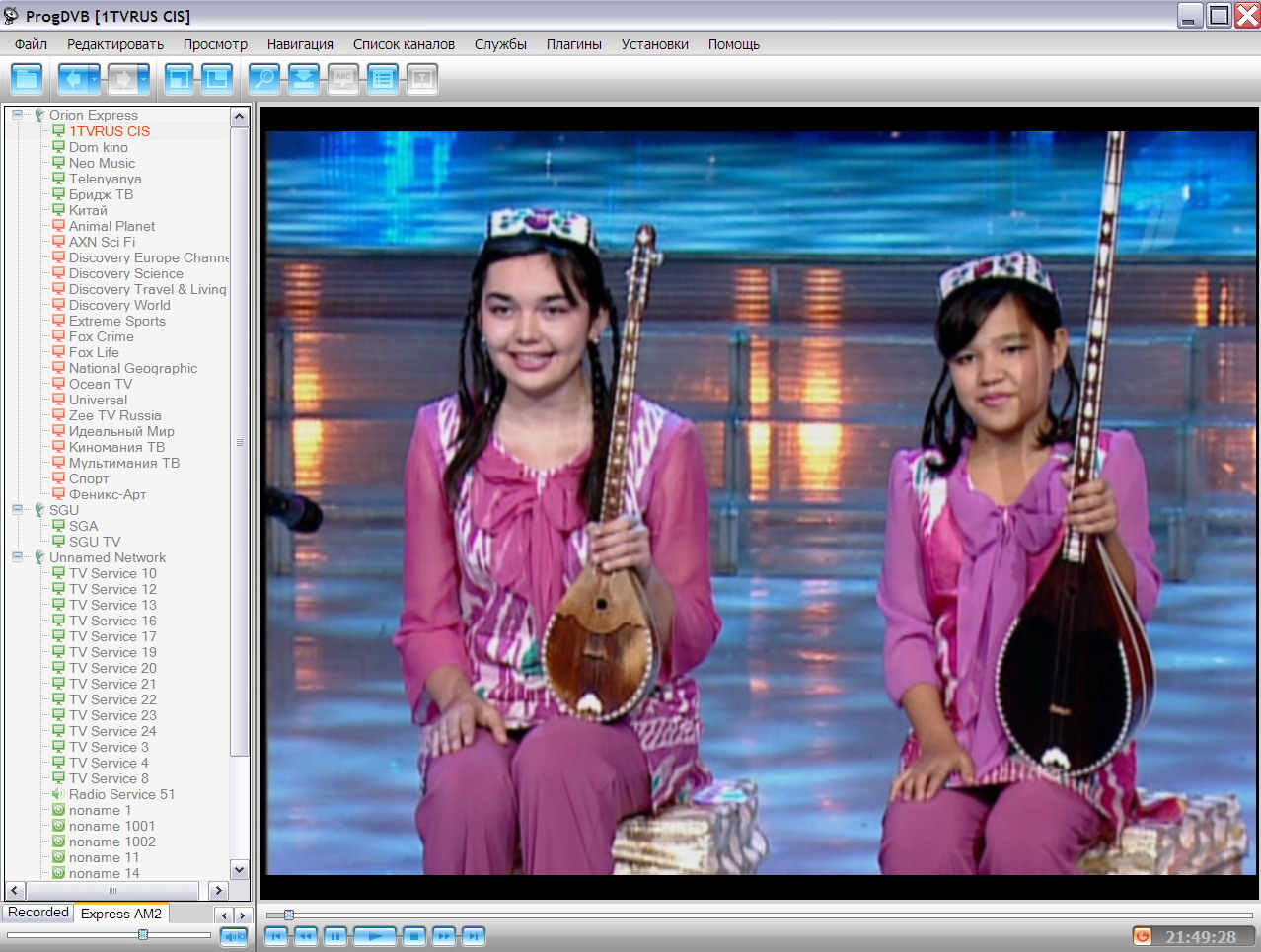Click the Universal channel icon
This screenshot has height=952, width=1261.
58,400
